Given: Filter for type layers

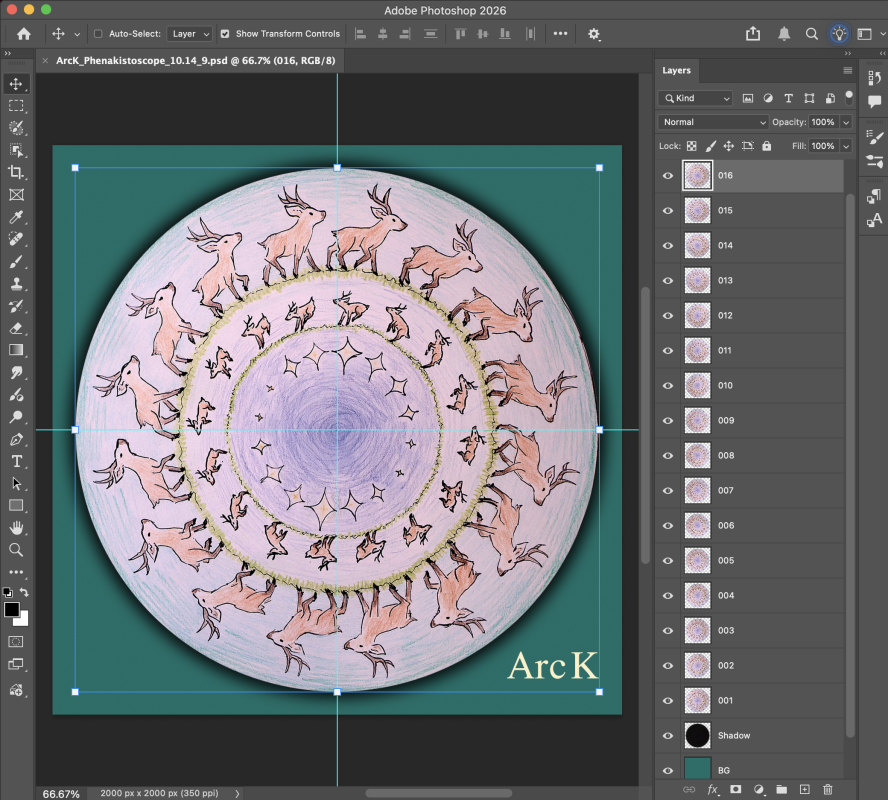Looking at the screenshot, I should pos(788,99).
